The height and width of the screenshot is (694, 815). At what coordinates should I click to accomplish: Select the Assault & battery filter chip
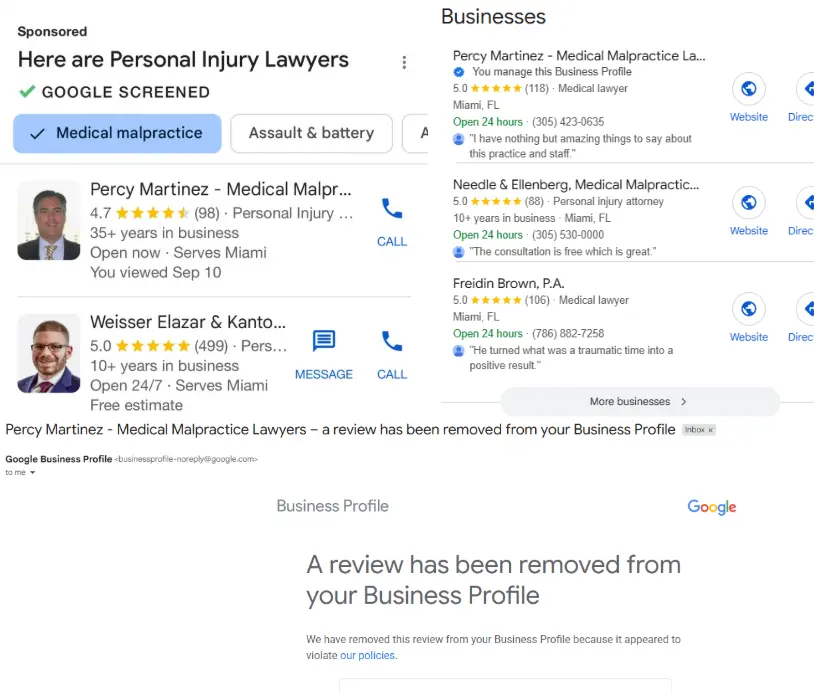pyautogui.click(x=311, y=133)
